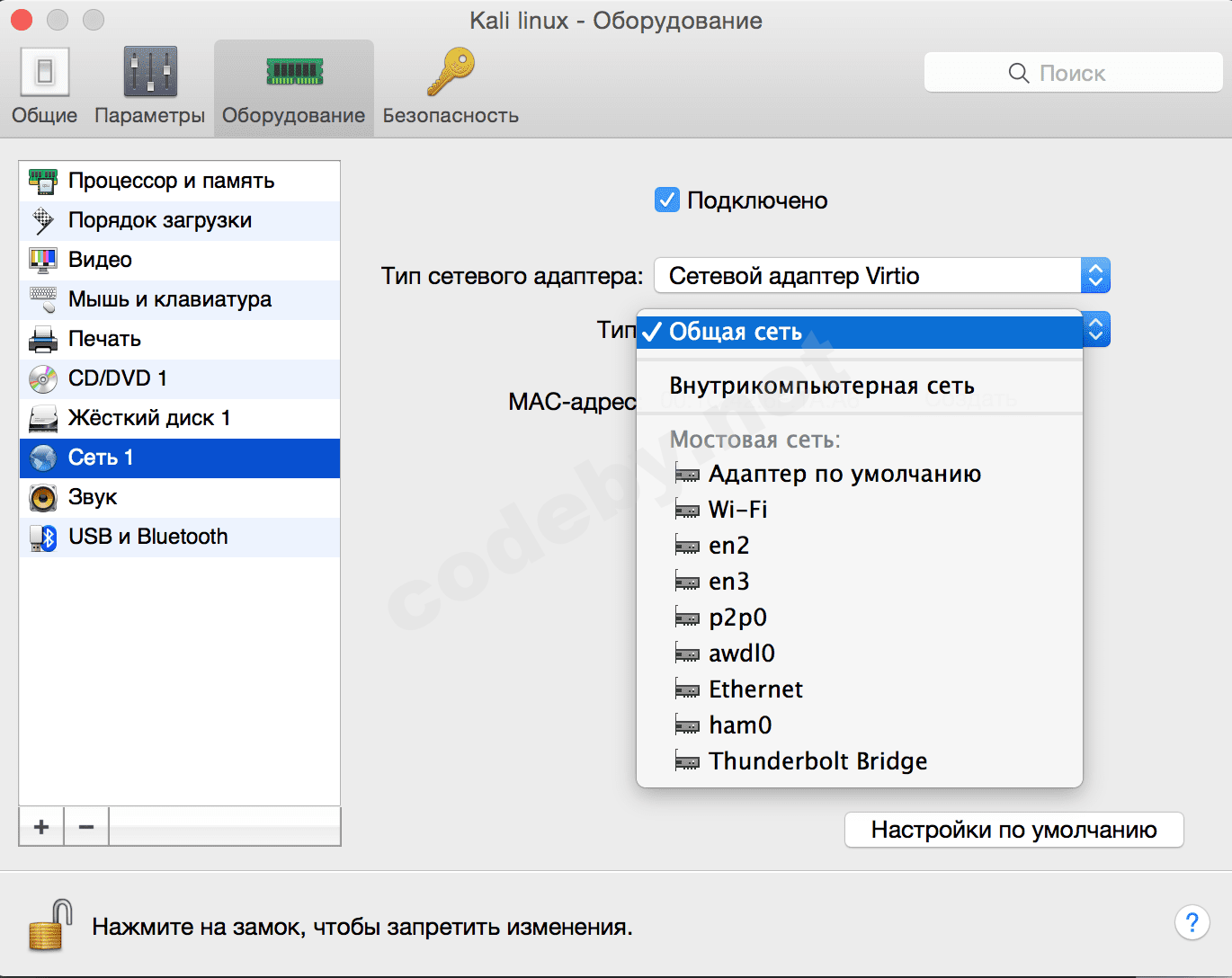
Task: Pick Wi-Fi as the bridged adapter
Action: 737,510
